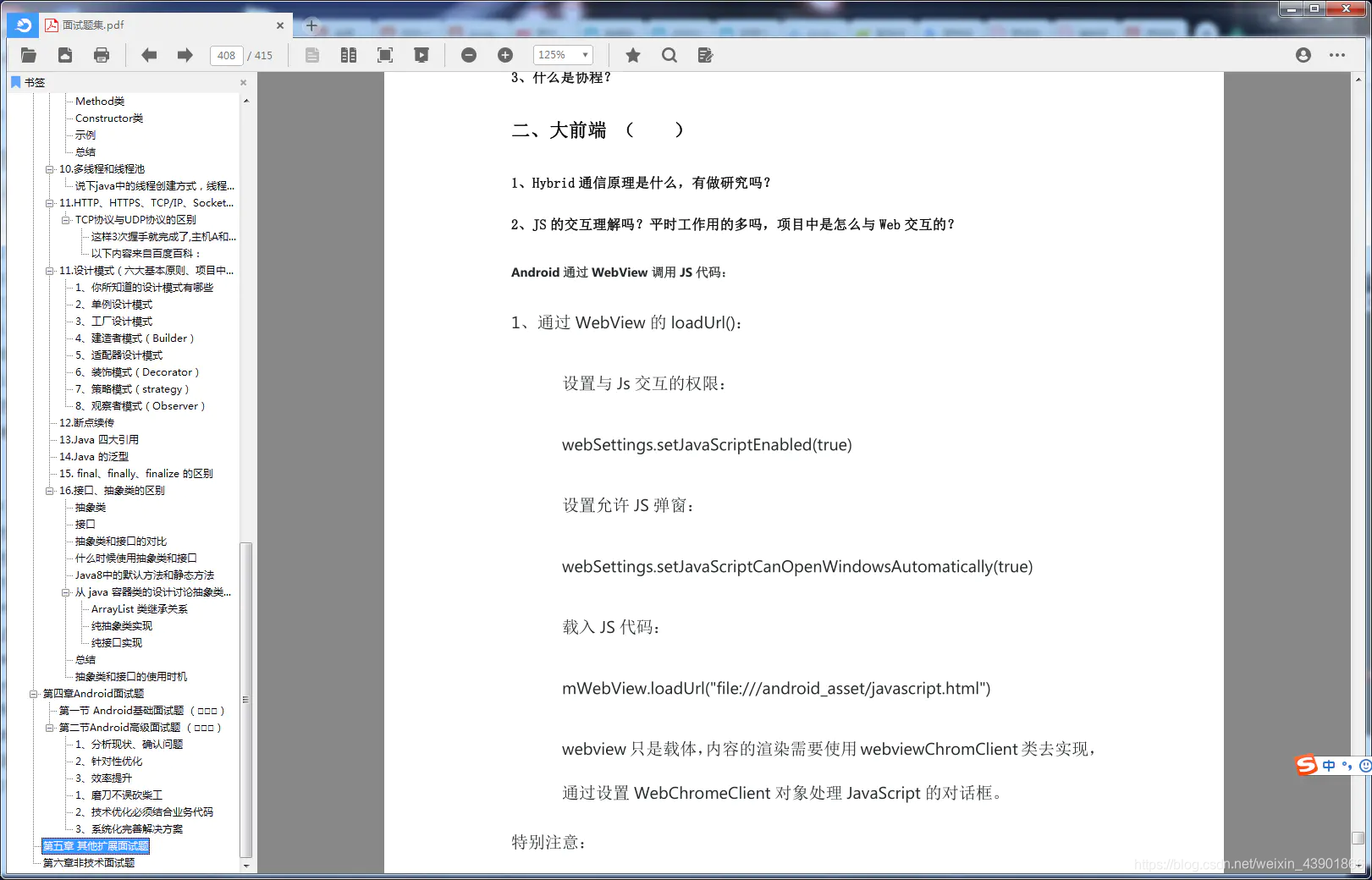Start slideshow presentation mode
The image size is (1372, 880).
point(422,55)
